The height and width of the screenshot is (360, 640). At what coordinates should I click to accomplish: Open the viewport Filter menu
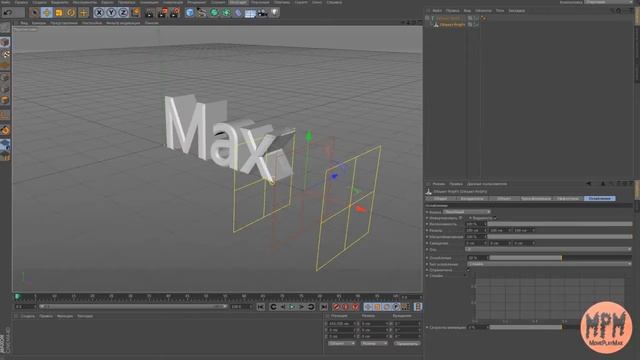point(123,23)
